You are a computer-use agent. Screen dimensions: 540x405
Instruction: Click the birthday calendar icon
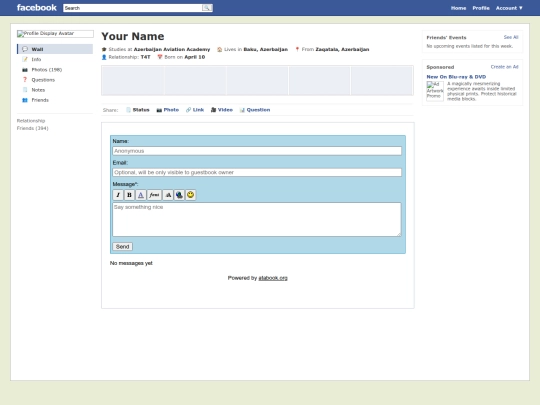(160, 57)
